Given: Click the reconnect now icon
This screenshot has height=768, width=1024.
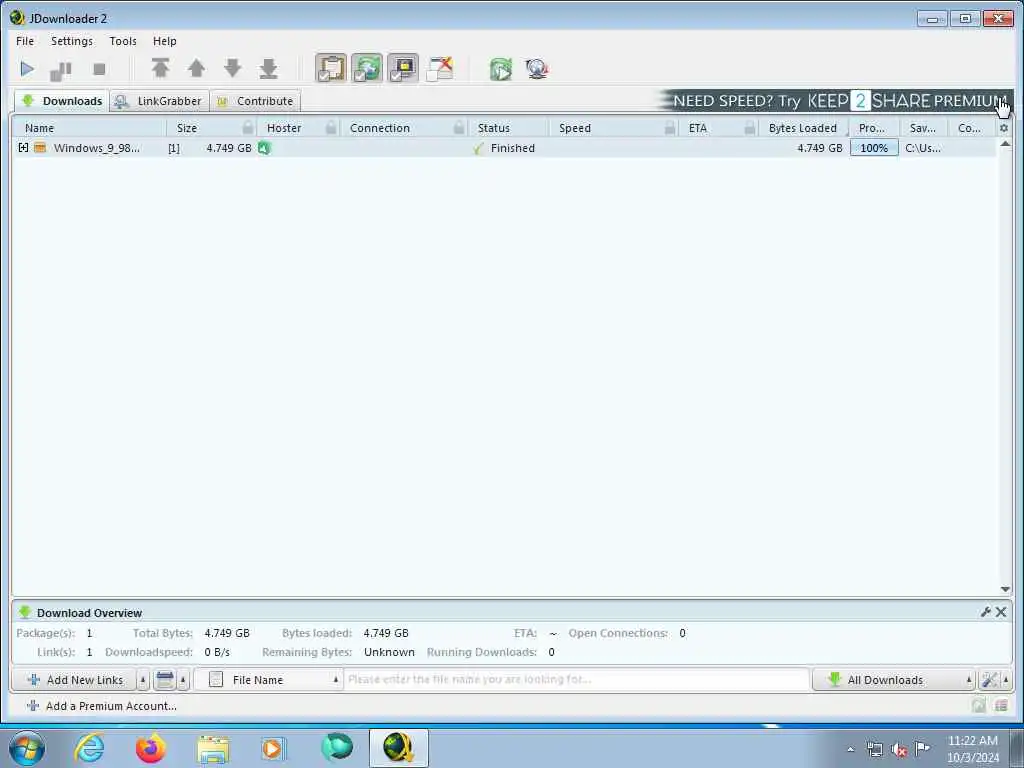Looking at the screenshot, I should click(x=501, y=69).
